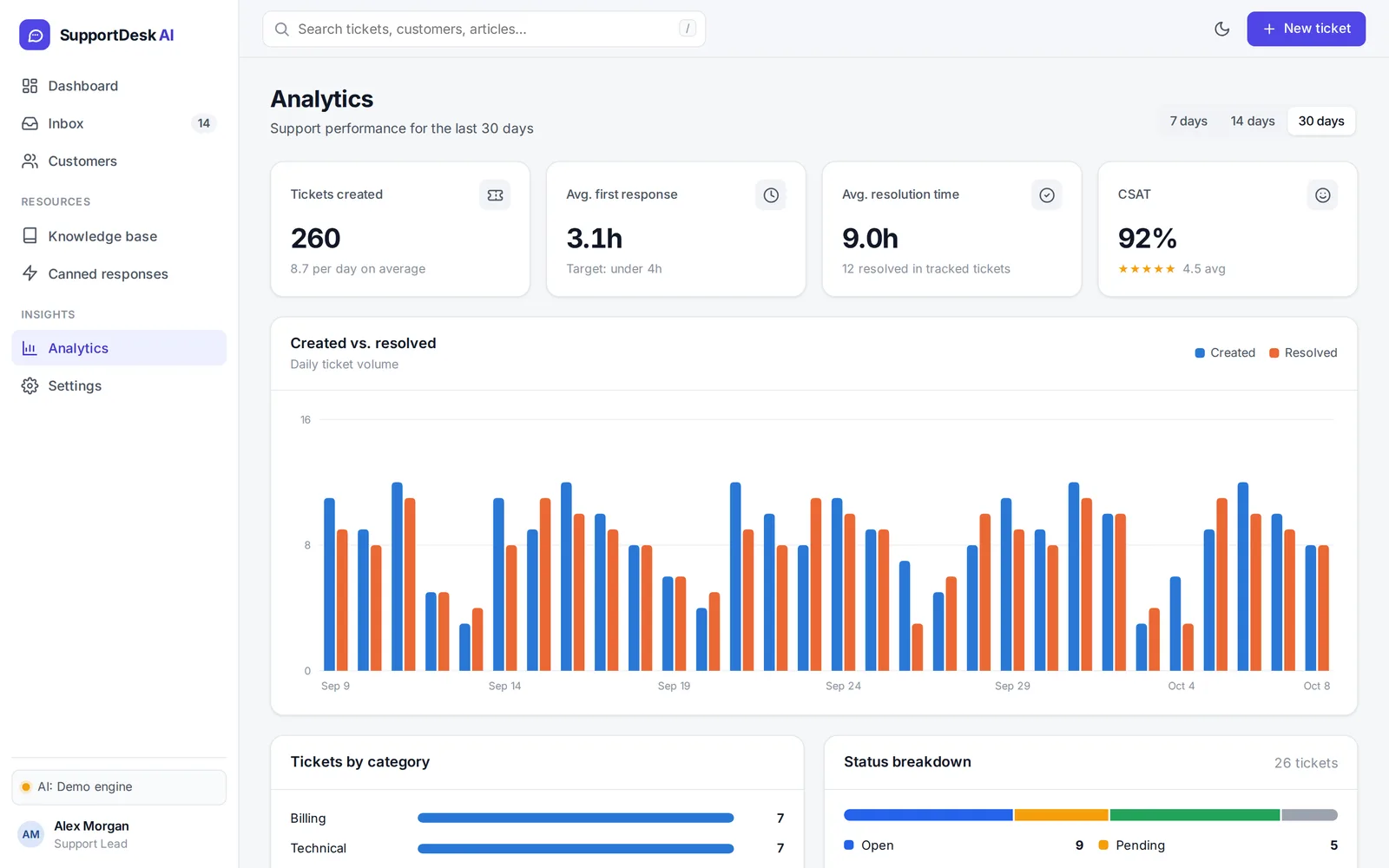Click the Analytics bar chart icon
Viewport: 1389px width, 868px height.
pyautogui.click(x=30, y=348)
